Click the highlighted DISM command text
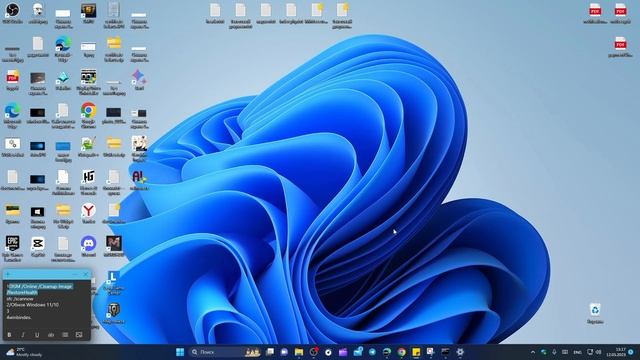The width and height of the screenshot is (640, 360). (39, 289)
